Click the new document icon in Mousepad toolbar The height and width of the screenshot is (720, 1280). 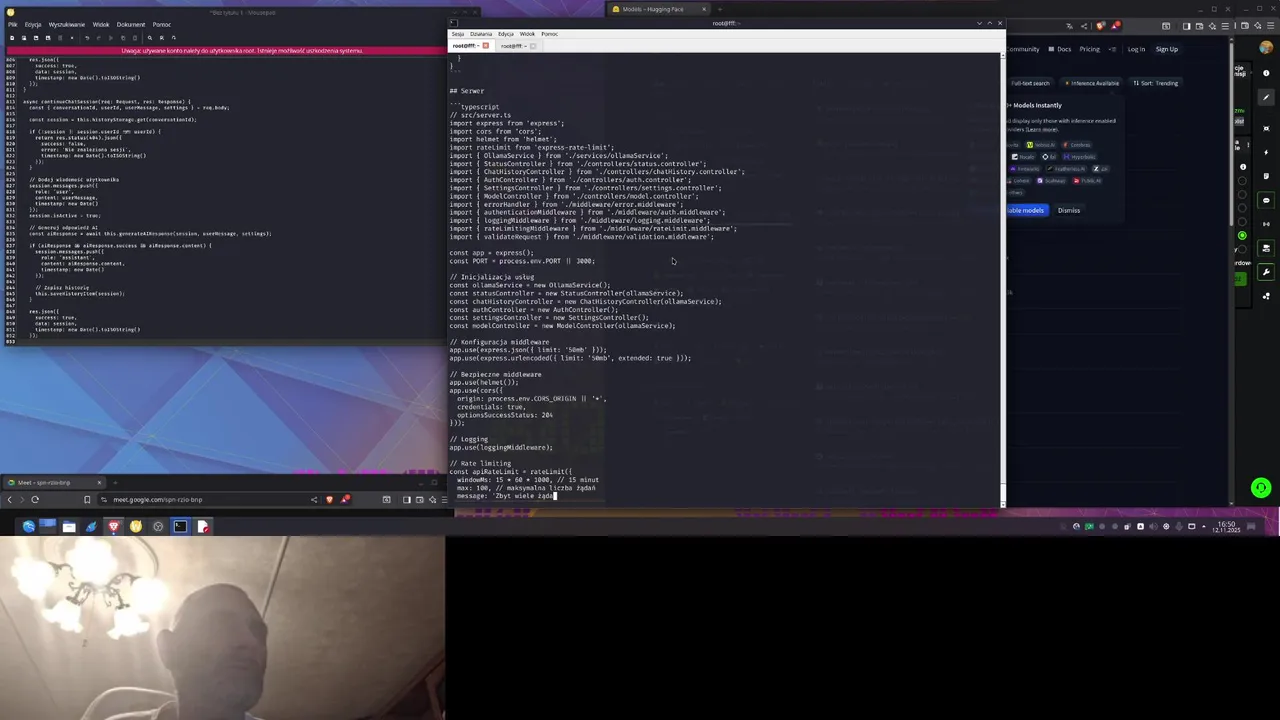coord(12,38)
